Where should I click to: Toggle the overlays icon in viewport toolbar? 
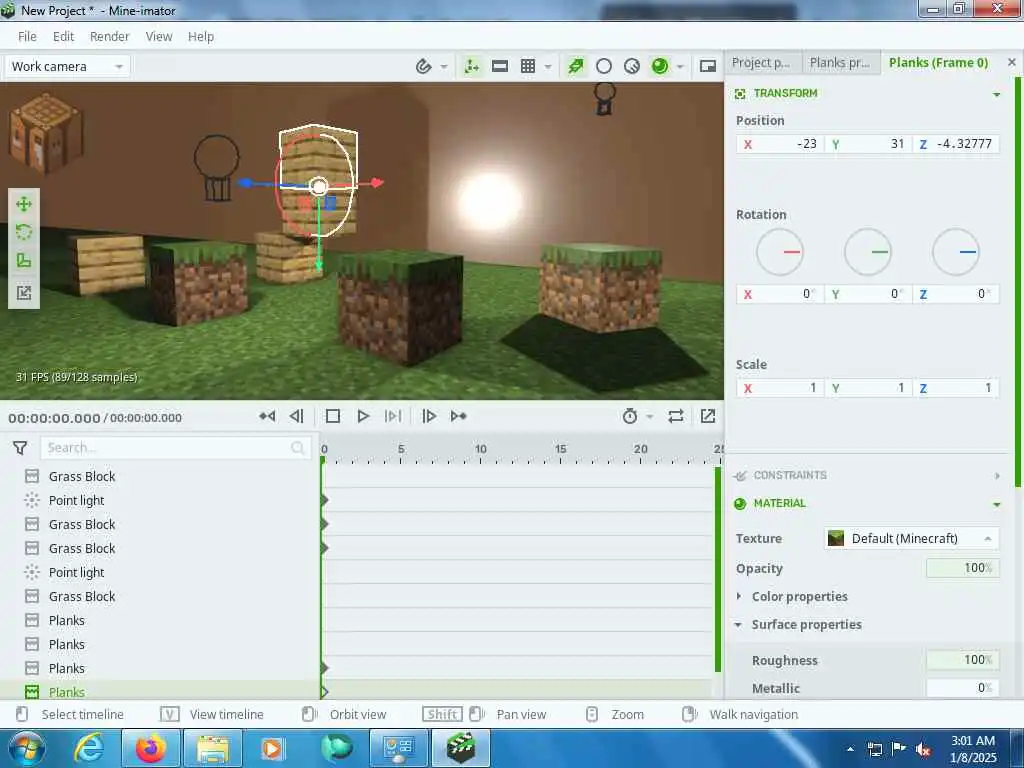tap(472, 66)
